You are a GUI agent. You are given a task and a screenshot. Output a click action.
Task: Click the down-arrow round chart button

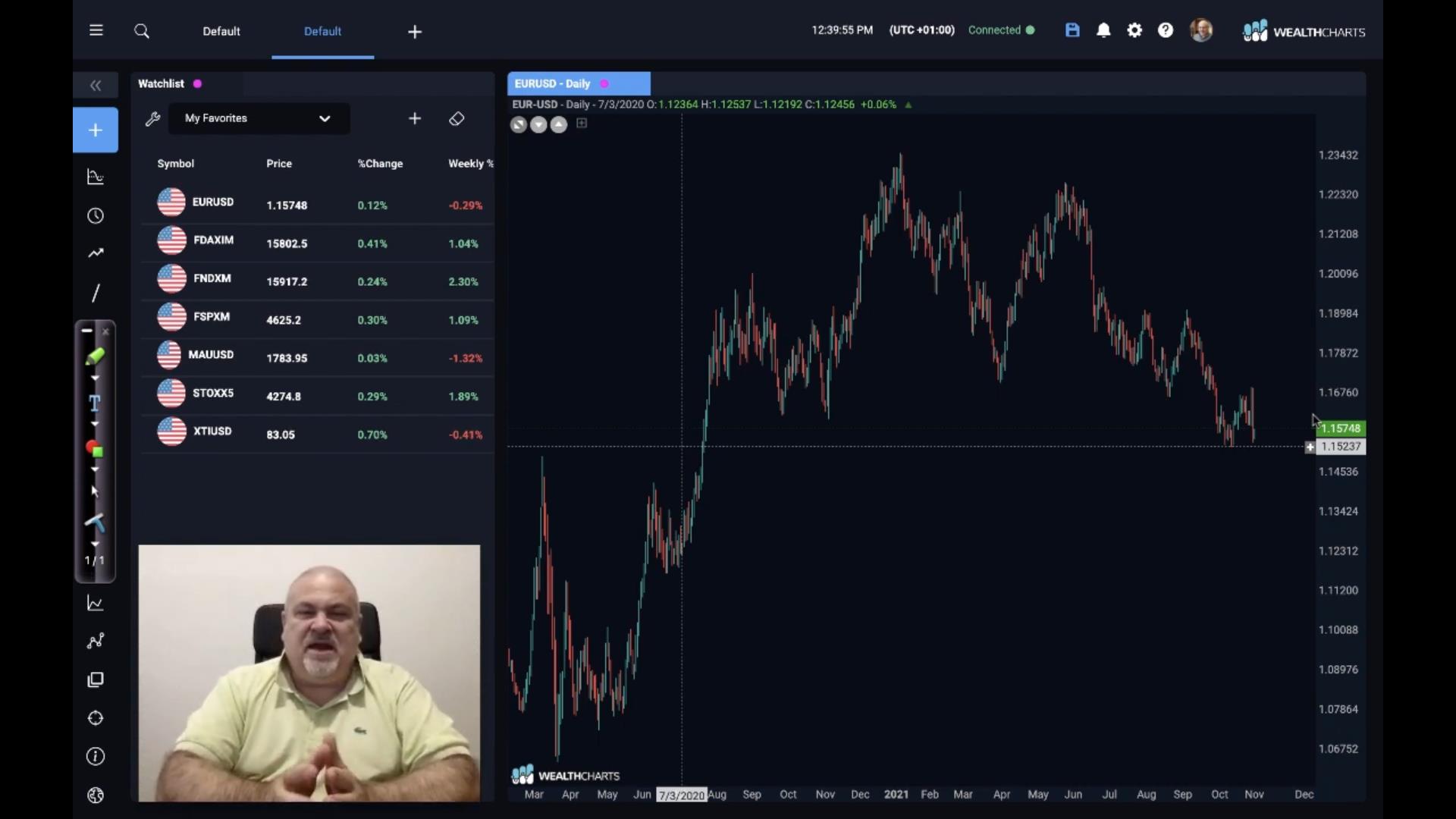click(538, 124)
